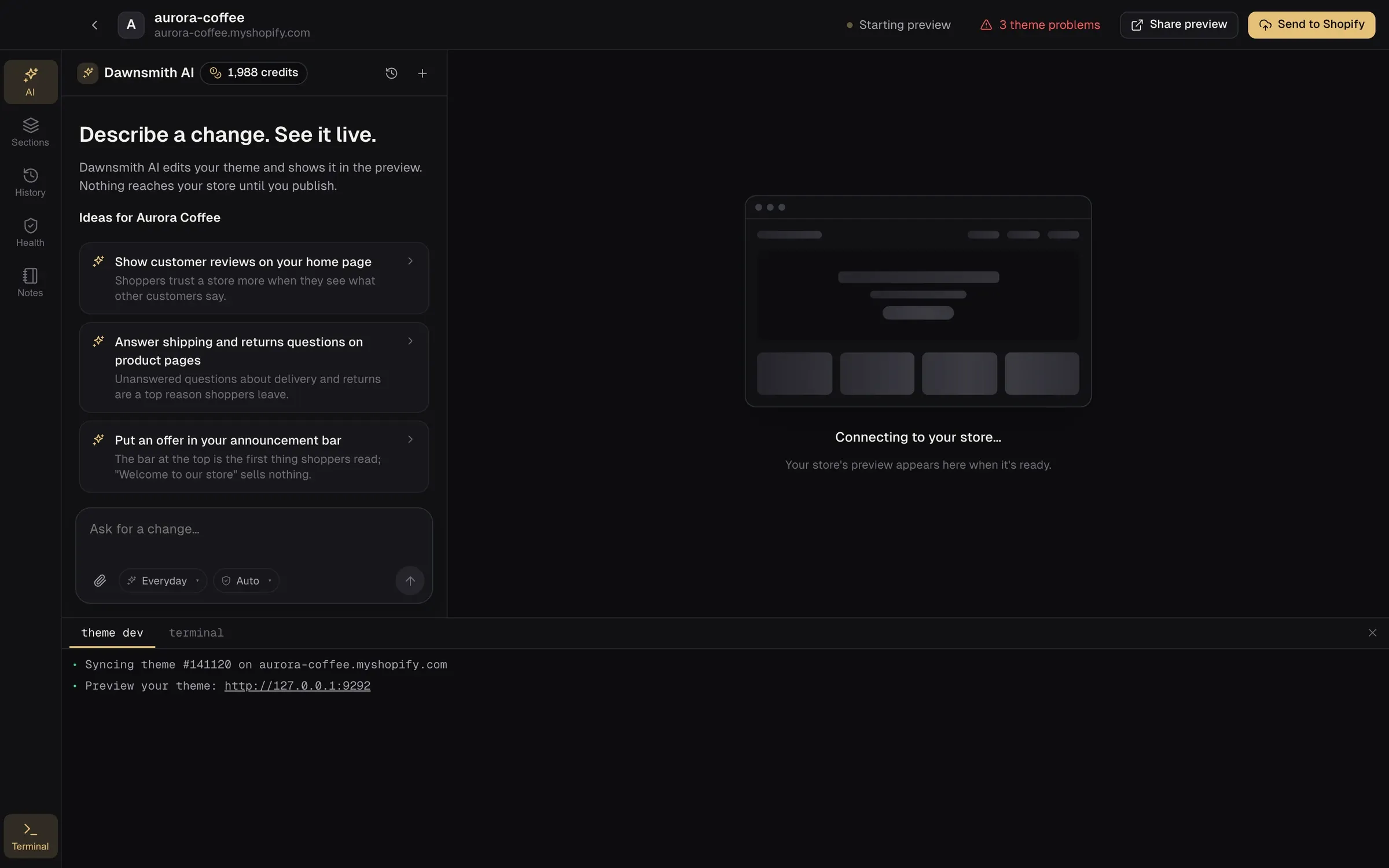Open chat history clock icon
Screen dimensions: 1389x868
pos(391,73)
